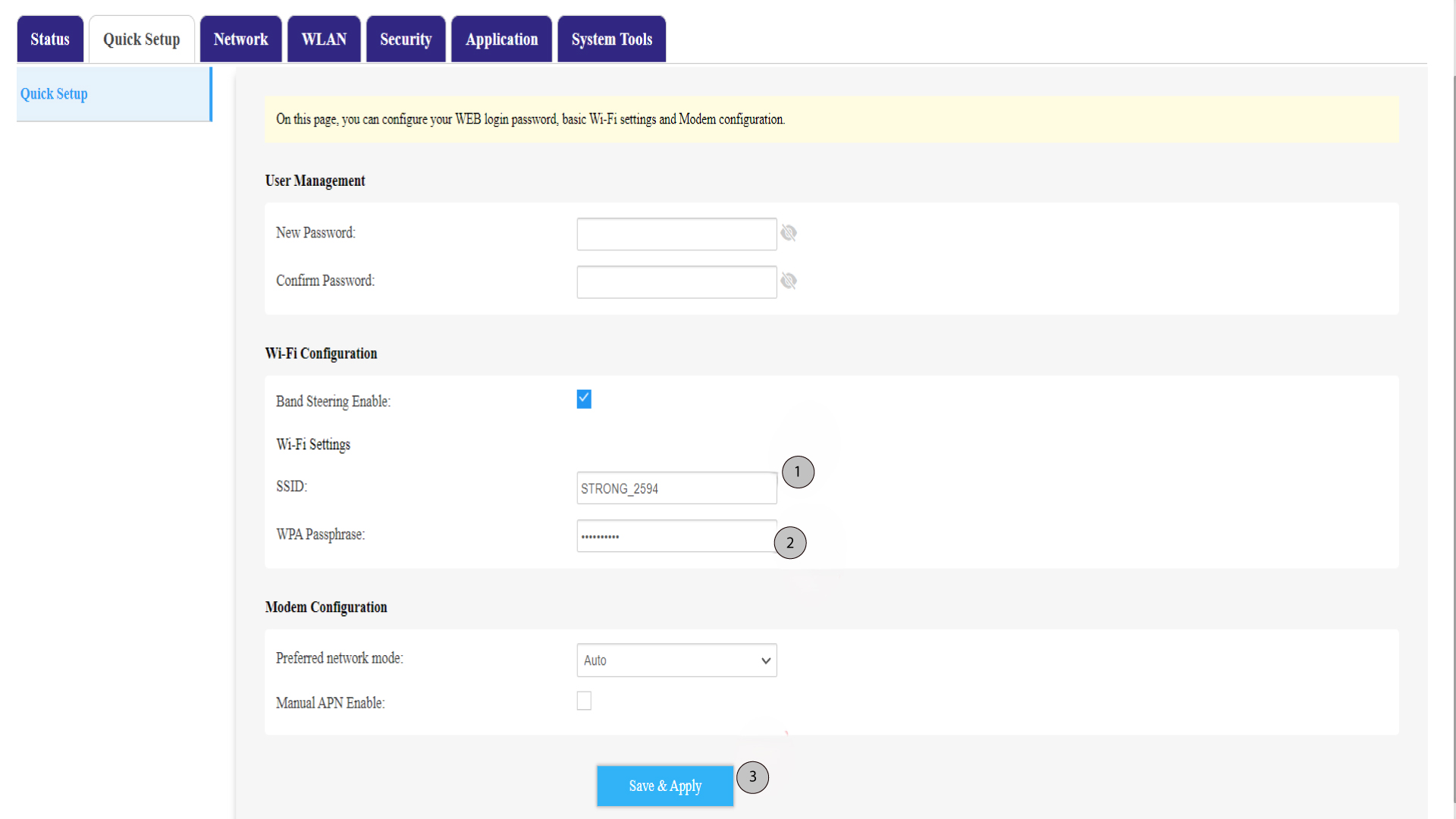Switch to the Quick Setup tab

click(142, 39)
